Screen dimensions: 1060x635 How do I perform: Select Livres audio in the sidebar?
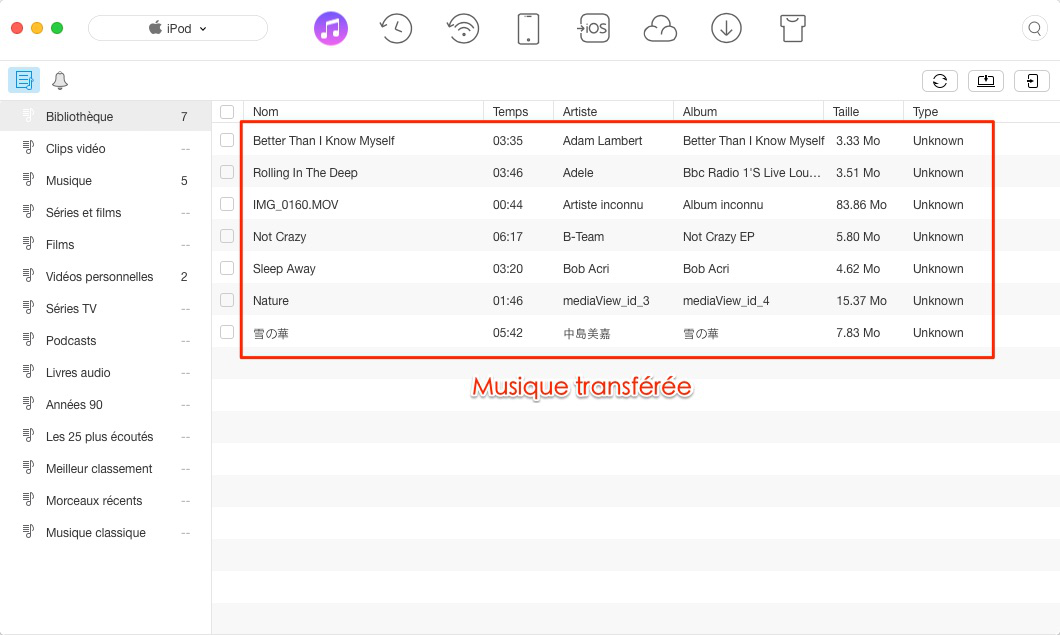tap(105, 373)
